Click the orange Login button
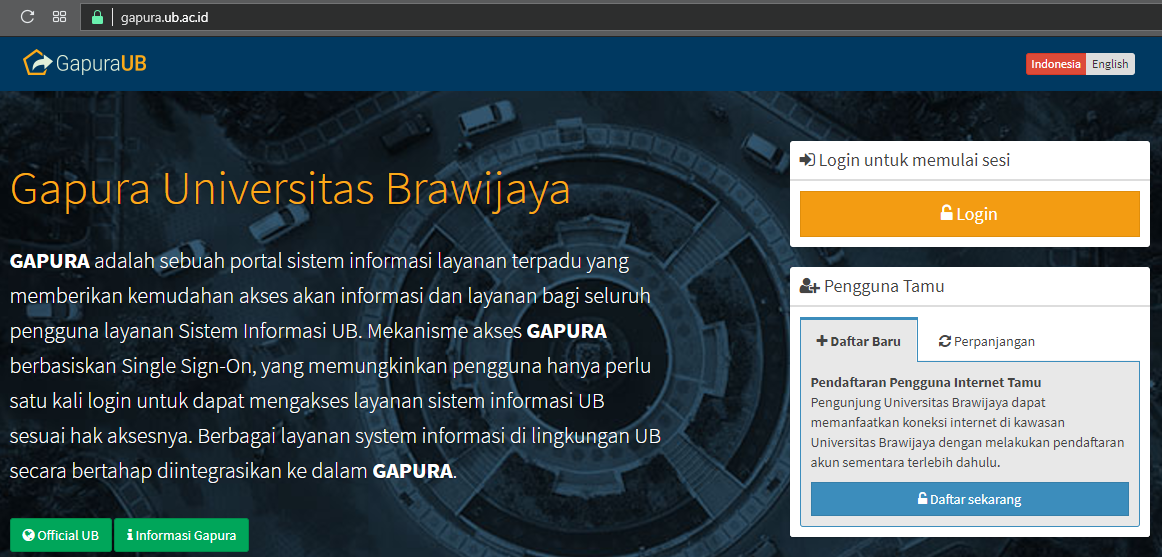 969,214
